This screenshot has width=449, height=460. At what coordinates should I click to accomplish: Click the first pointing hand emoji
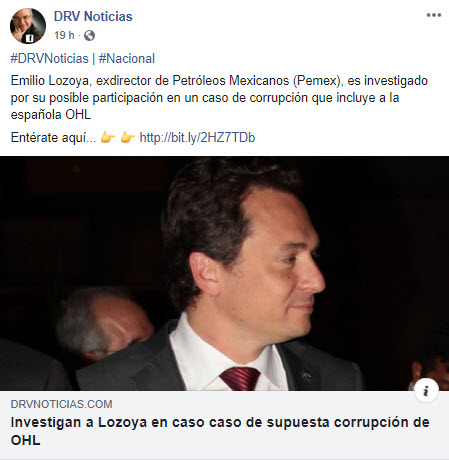click(x=107, y=137)
